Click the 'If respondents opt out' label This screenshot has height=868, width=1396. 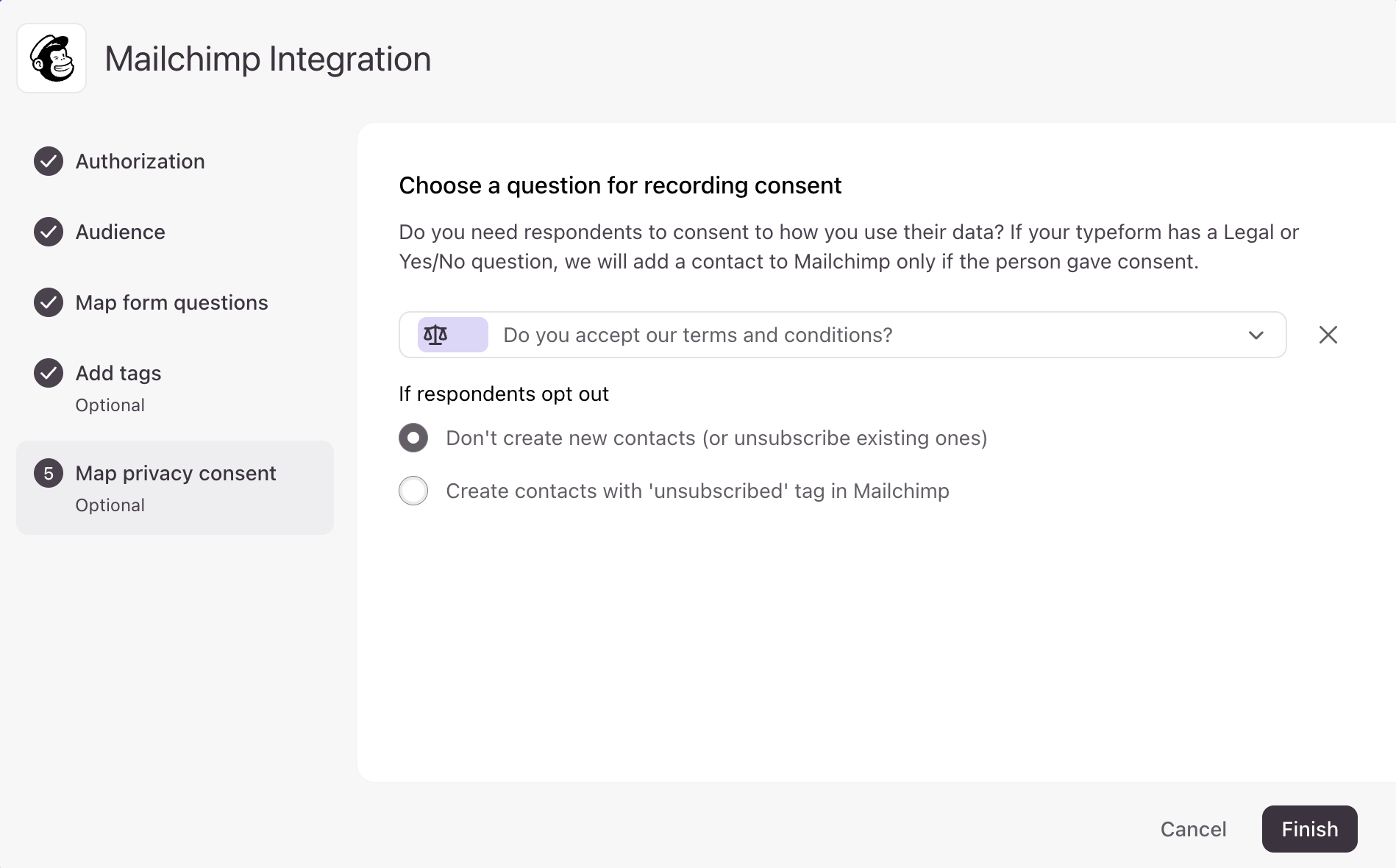point(504,394)
